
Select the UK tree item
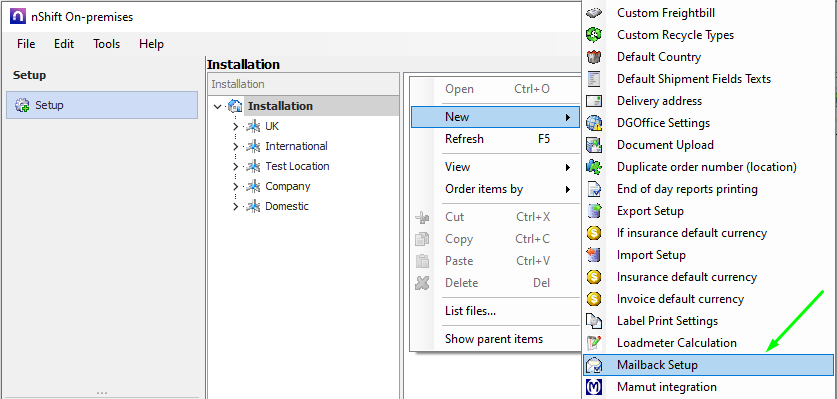coord(272,127)
